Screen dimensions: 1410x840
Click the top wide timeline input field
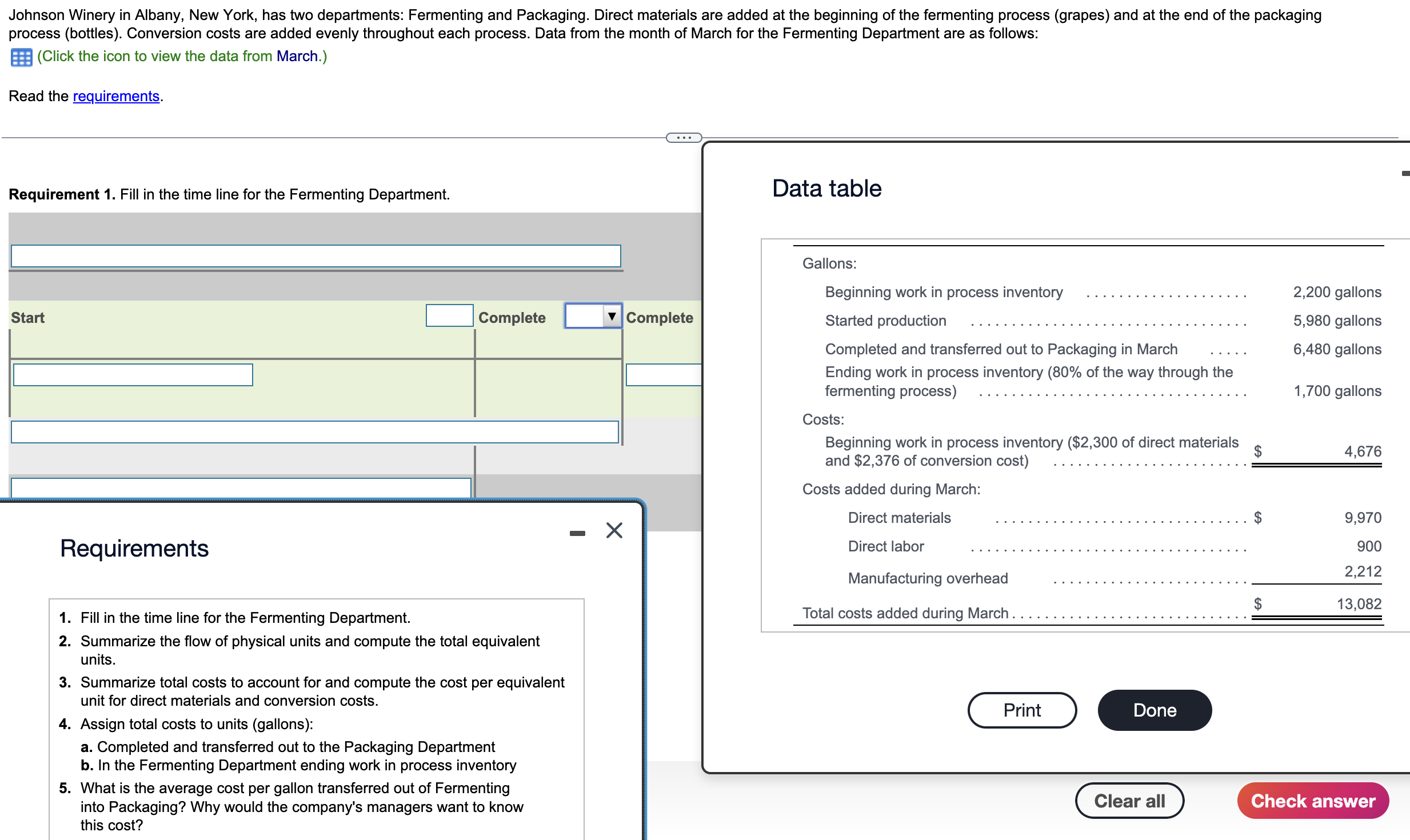click(x=315, y=256)
